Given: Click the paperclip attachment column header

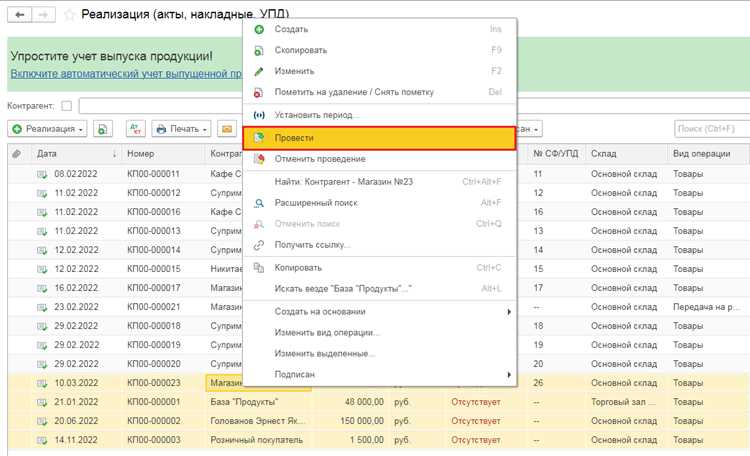Looking at the screenshot, I should 17,154.
